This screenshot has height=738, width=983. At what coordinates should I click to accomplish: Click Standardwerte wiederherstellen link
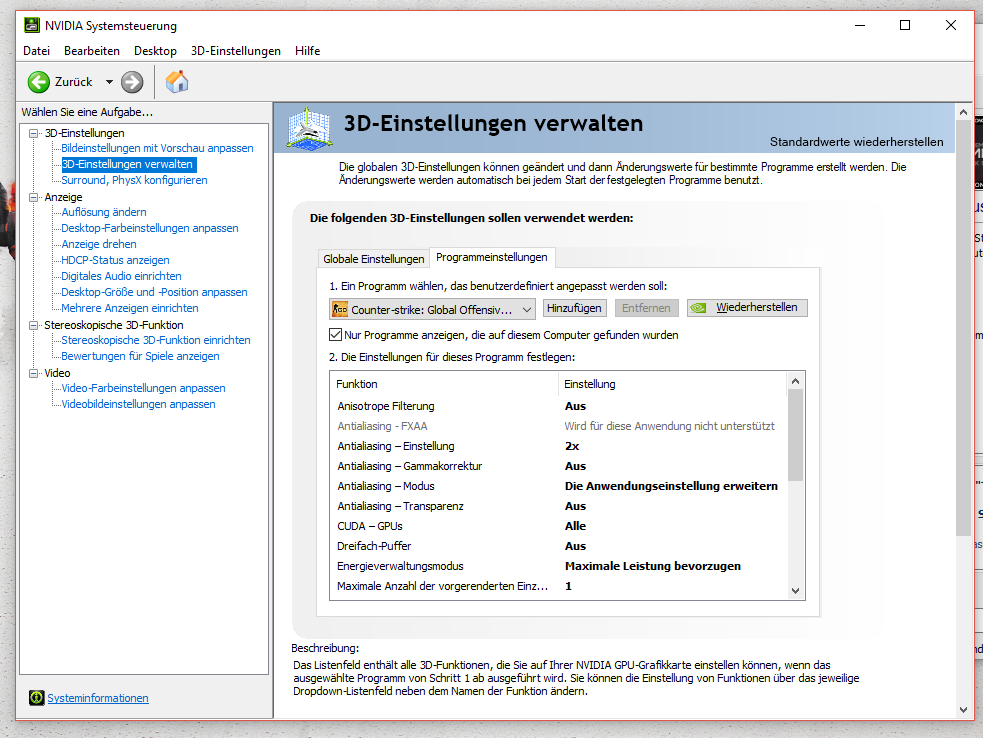click(x=856, y=142)
